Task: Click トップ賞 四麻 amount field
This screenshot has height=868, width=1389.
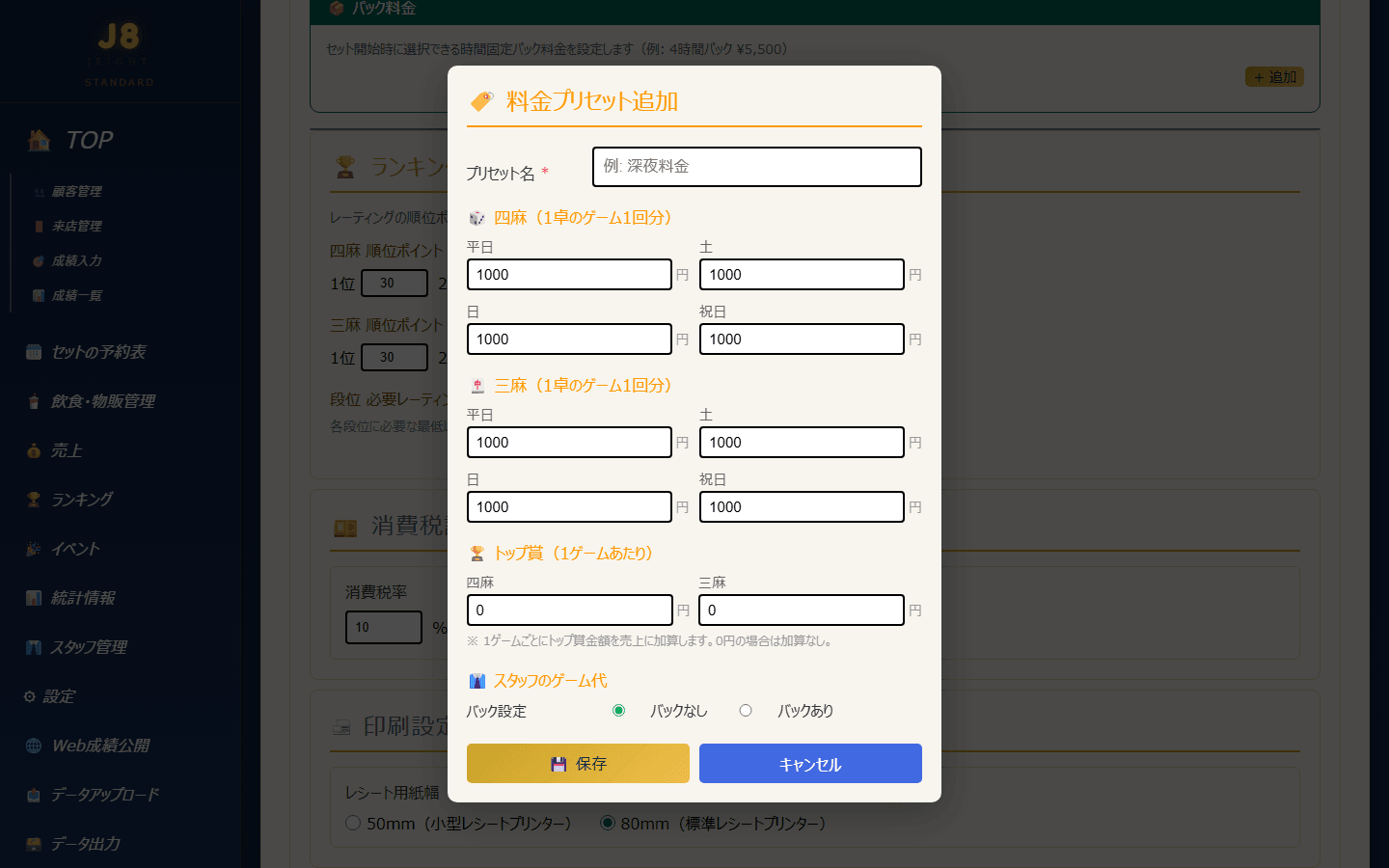Action: (x=569, y=610)
